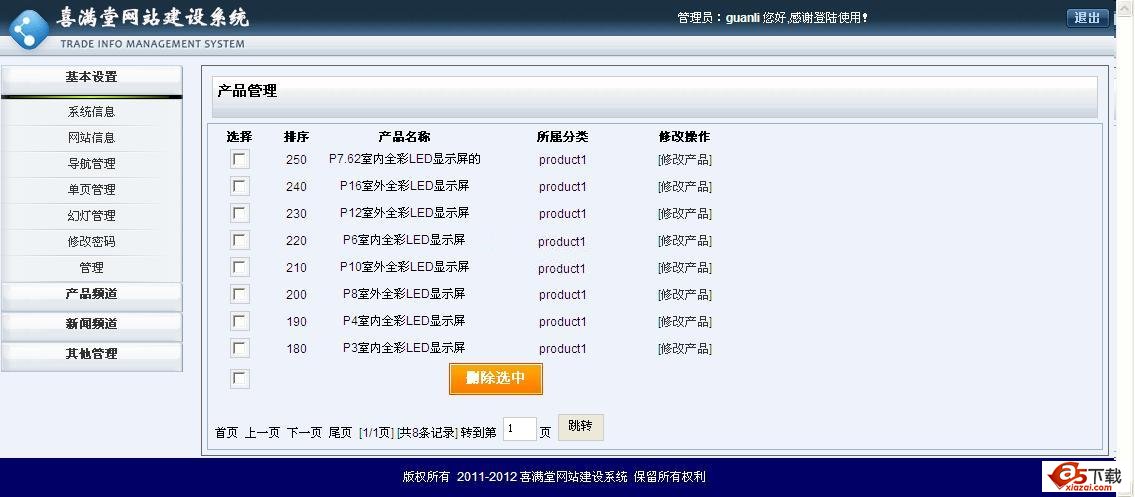This screenshot has height=497, width=1135.
Task: Click 修改产品 in the P4室内全彩LED显示屏 row
Action: (x=685, y=321)
